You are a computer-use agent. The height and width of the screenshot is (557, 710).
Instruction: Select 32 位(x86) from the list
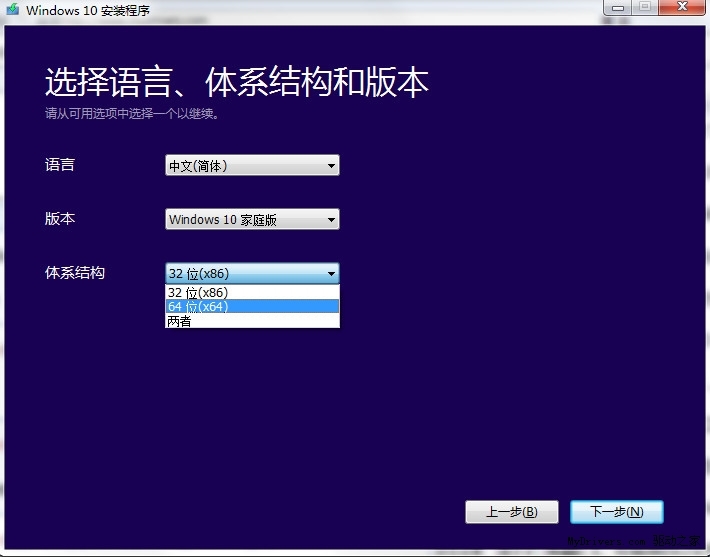(x=252, y=292)
